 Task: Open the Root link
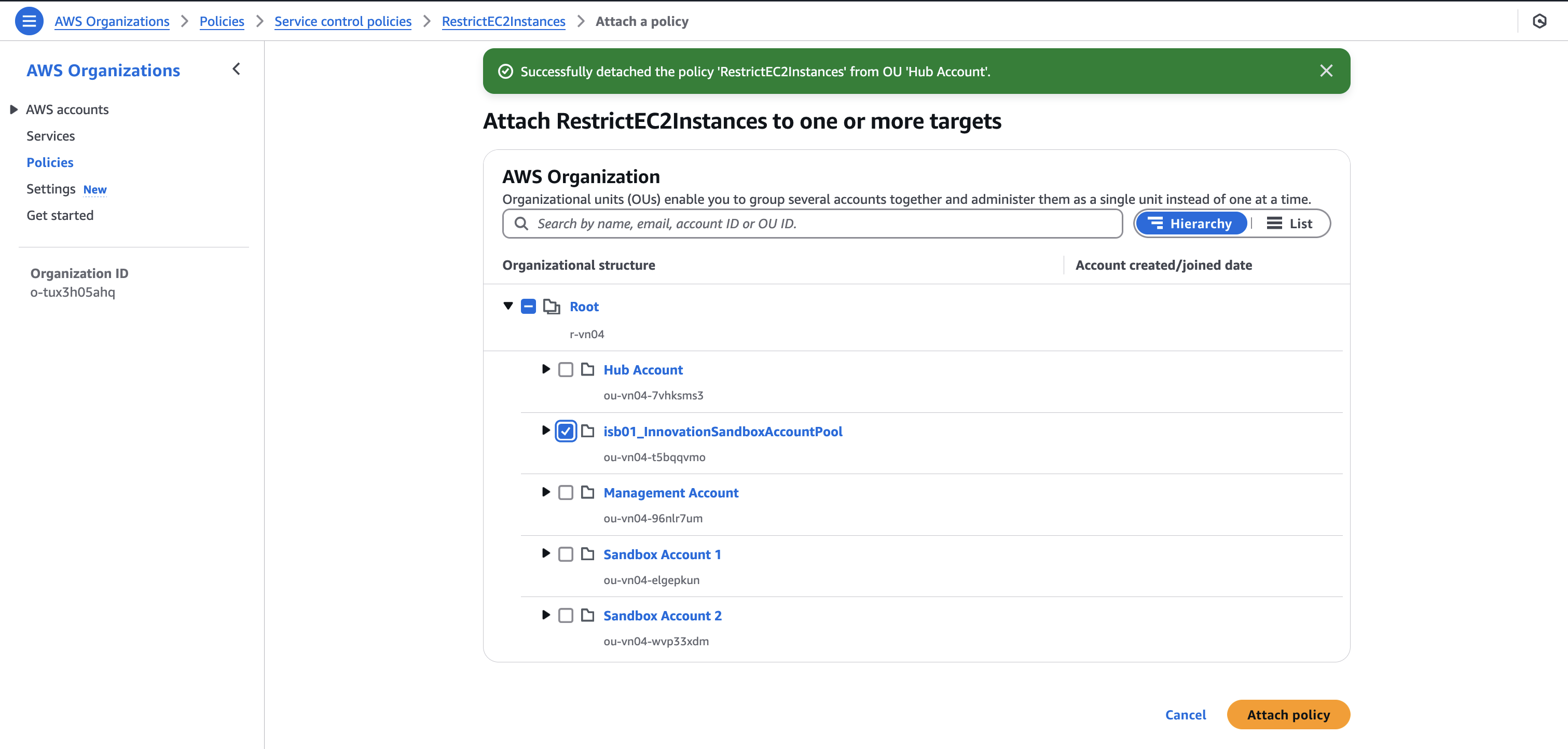[x=584, y=307]
